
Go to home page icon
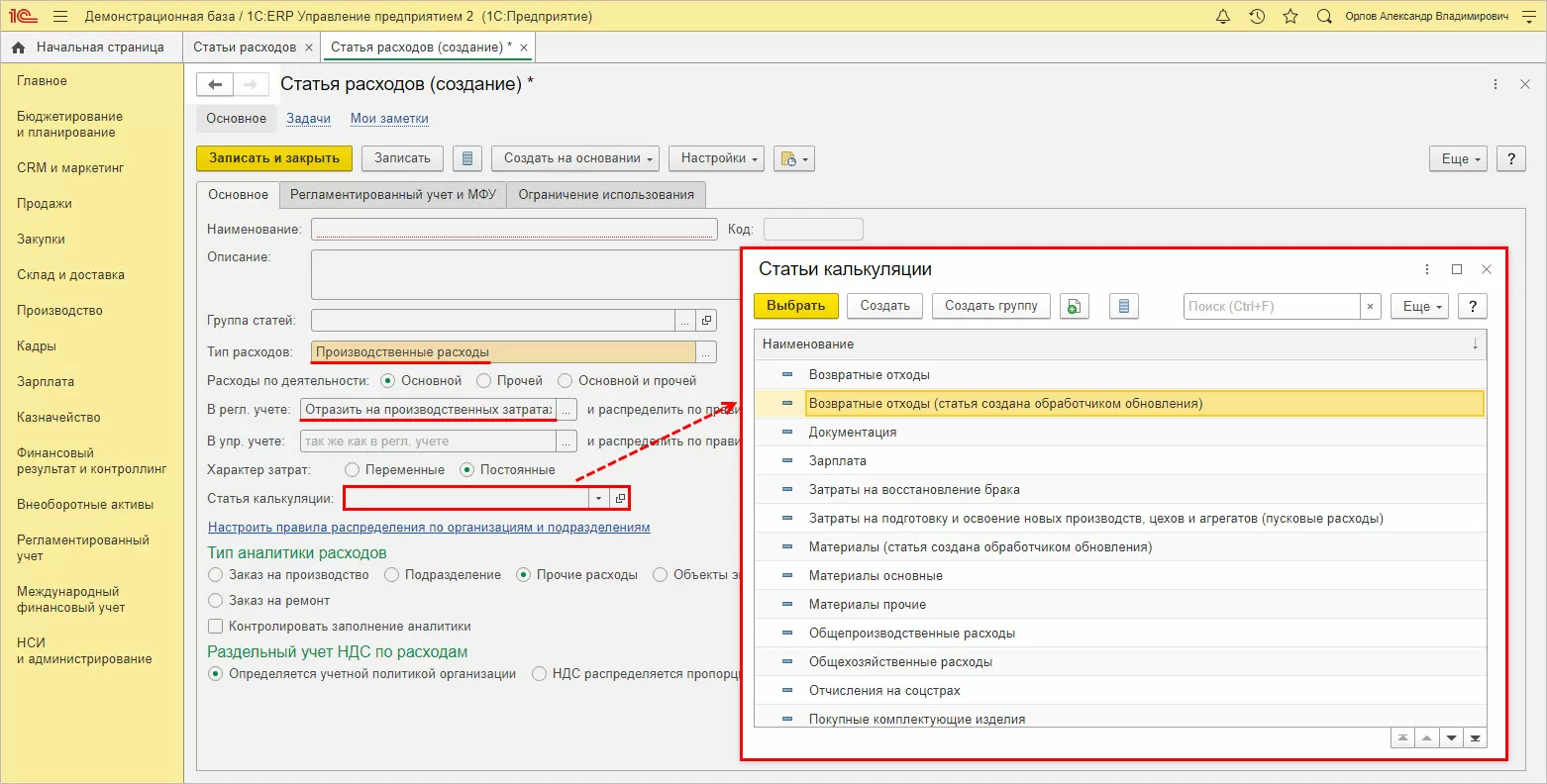coord(18,48)
